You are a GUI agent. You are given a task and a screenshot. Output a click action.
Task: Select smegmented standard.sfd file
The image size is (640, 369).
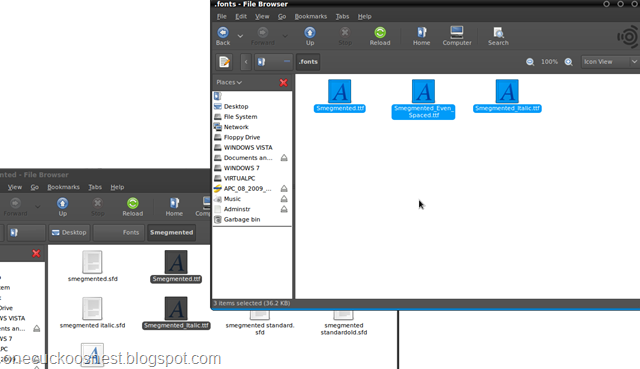point(260,322)
